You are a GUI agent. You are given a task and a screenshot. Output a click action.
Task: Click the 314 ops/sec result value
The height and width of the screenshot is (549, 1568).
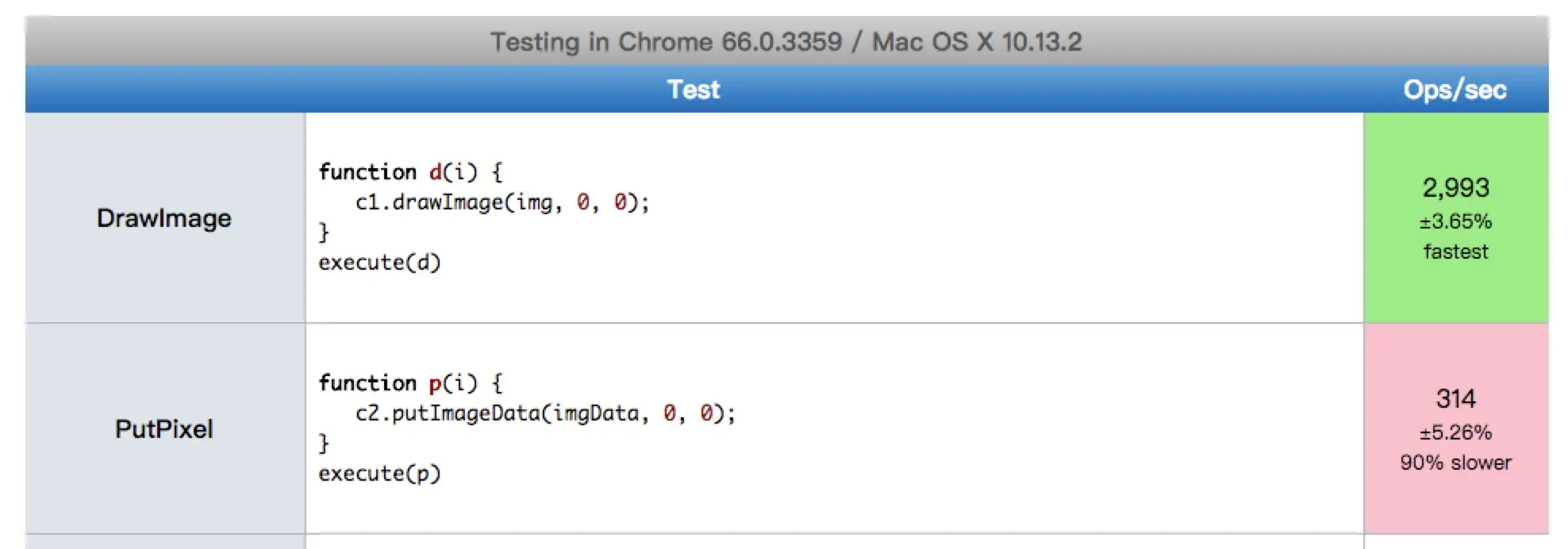(x=1455, y=398)
